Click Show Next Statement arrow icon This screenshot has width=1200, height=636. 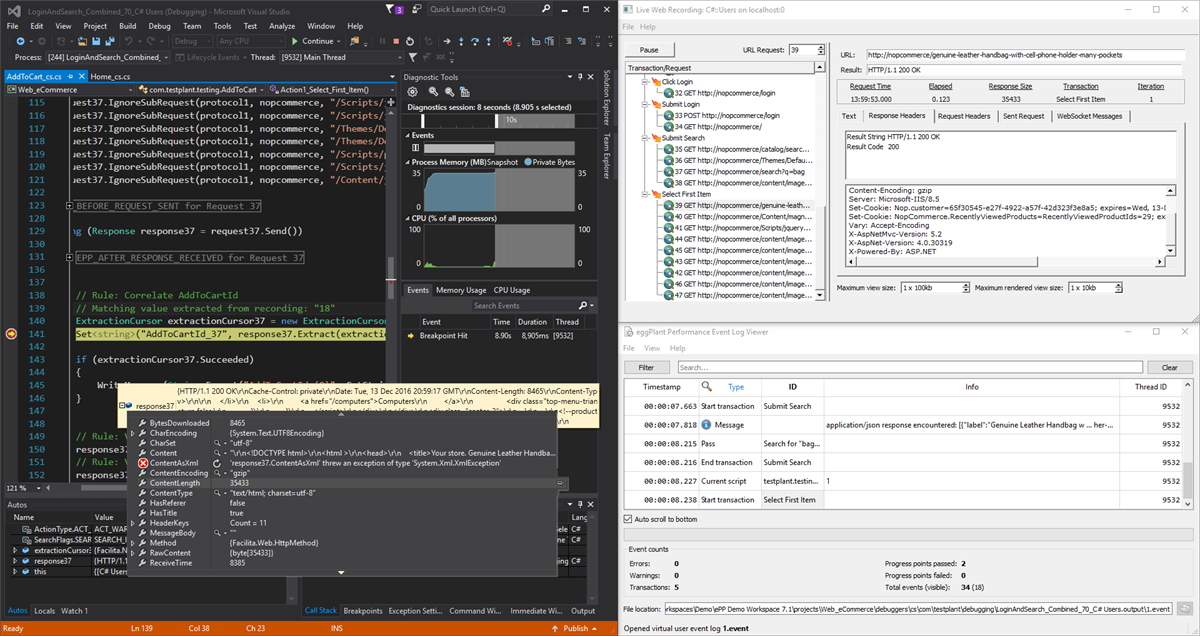446,41
